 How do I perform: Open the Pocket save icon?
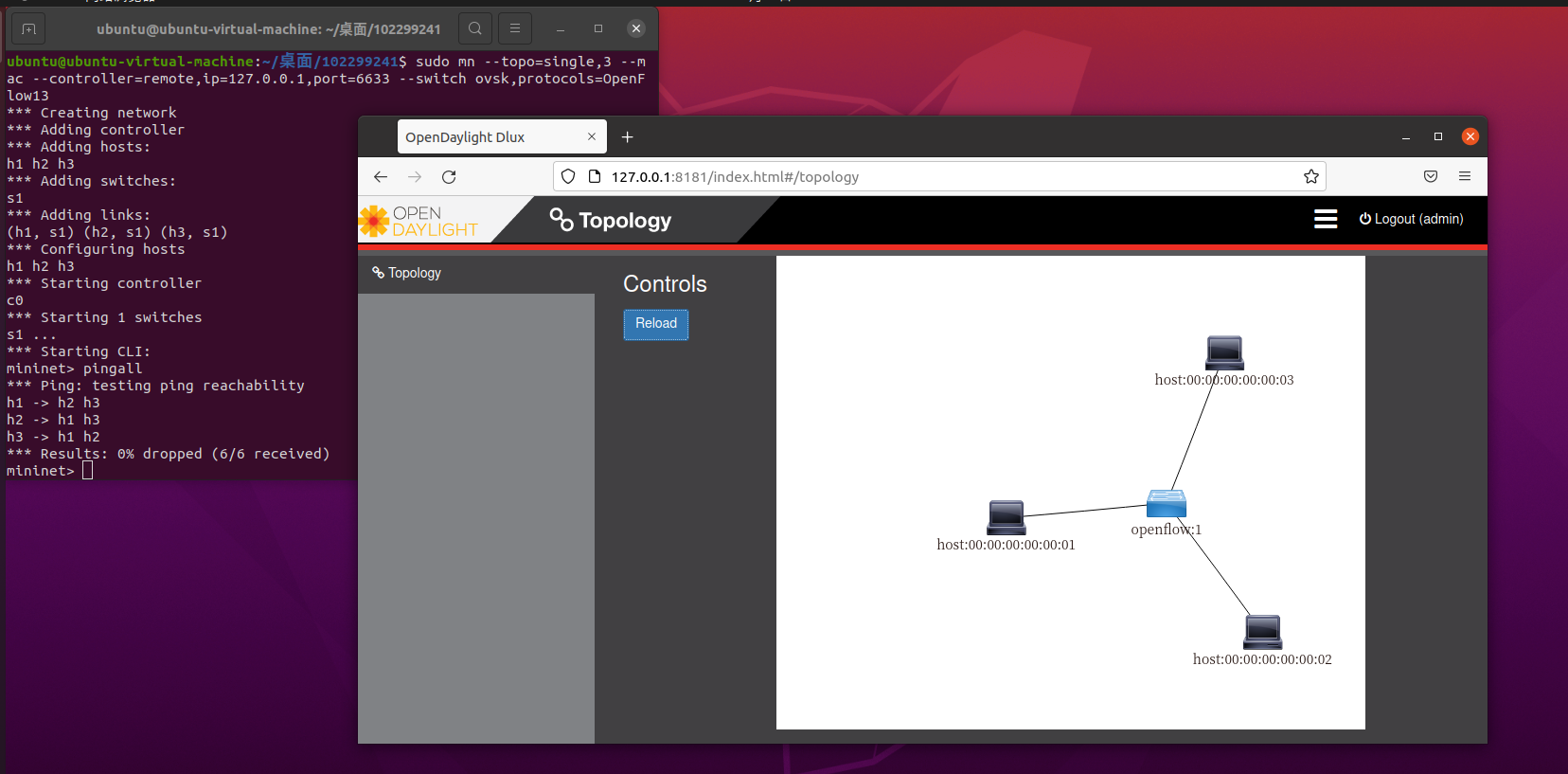(x=1431, y=176)
